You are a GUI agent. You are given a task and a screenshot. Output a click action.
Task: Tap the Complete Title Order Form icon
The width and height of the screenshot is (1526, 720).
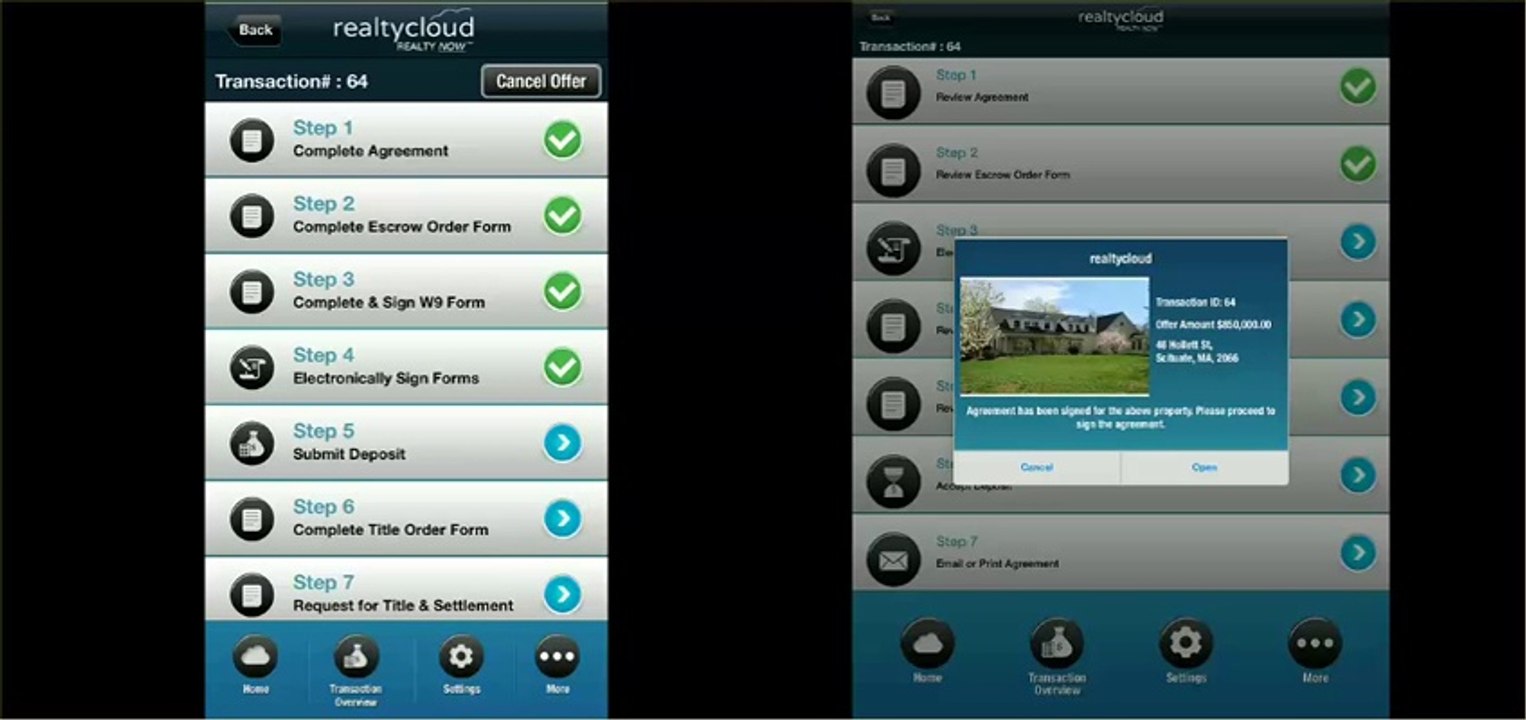click(x=252, y=519)
